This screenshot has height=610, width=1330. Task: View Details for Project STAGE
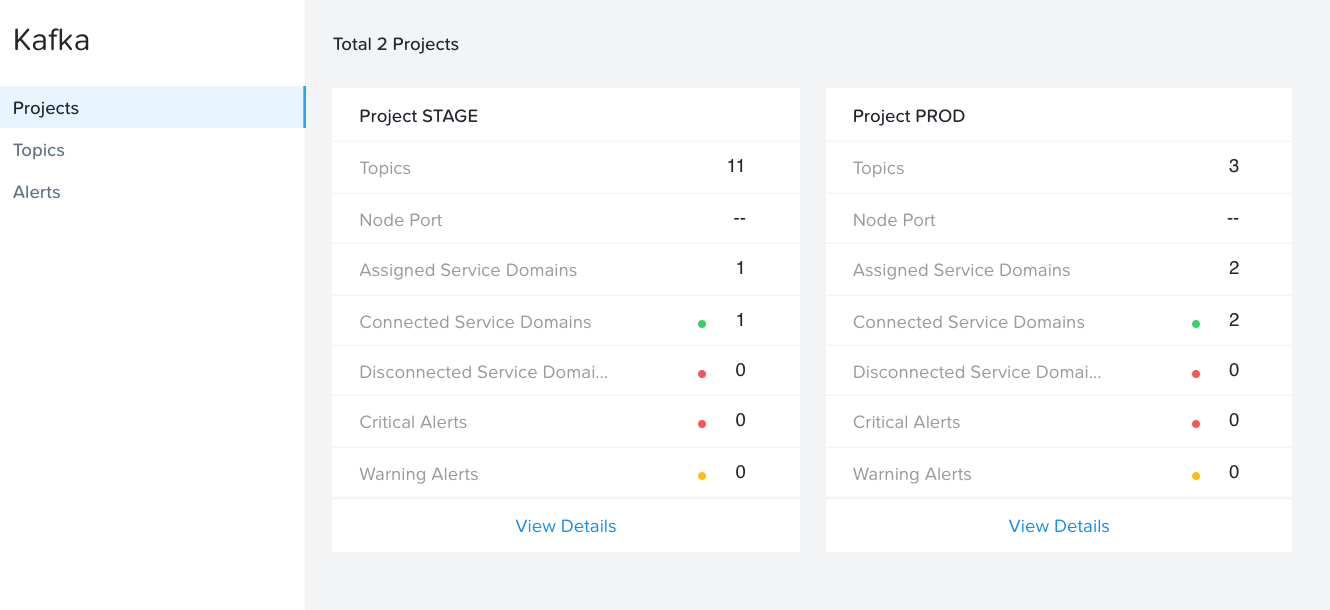[566, 526]
